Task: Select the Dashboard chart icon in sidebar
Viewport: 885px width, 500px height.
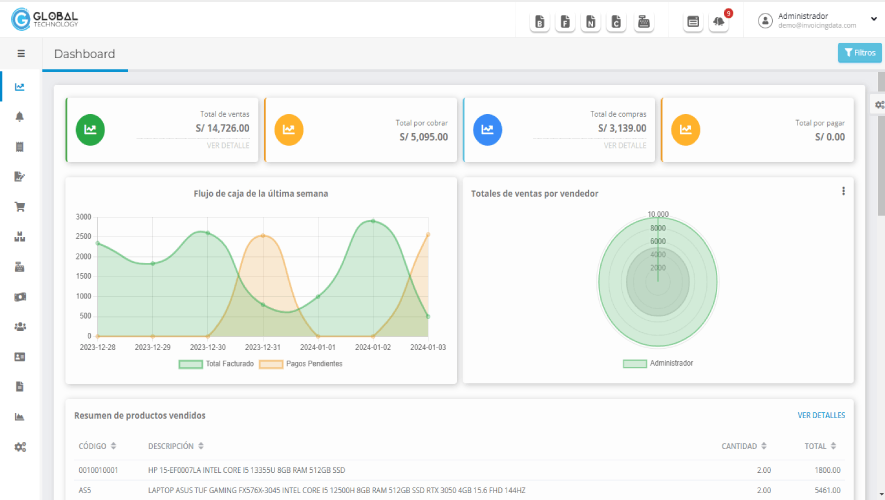Action: (20, 87)
